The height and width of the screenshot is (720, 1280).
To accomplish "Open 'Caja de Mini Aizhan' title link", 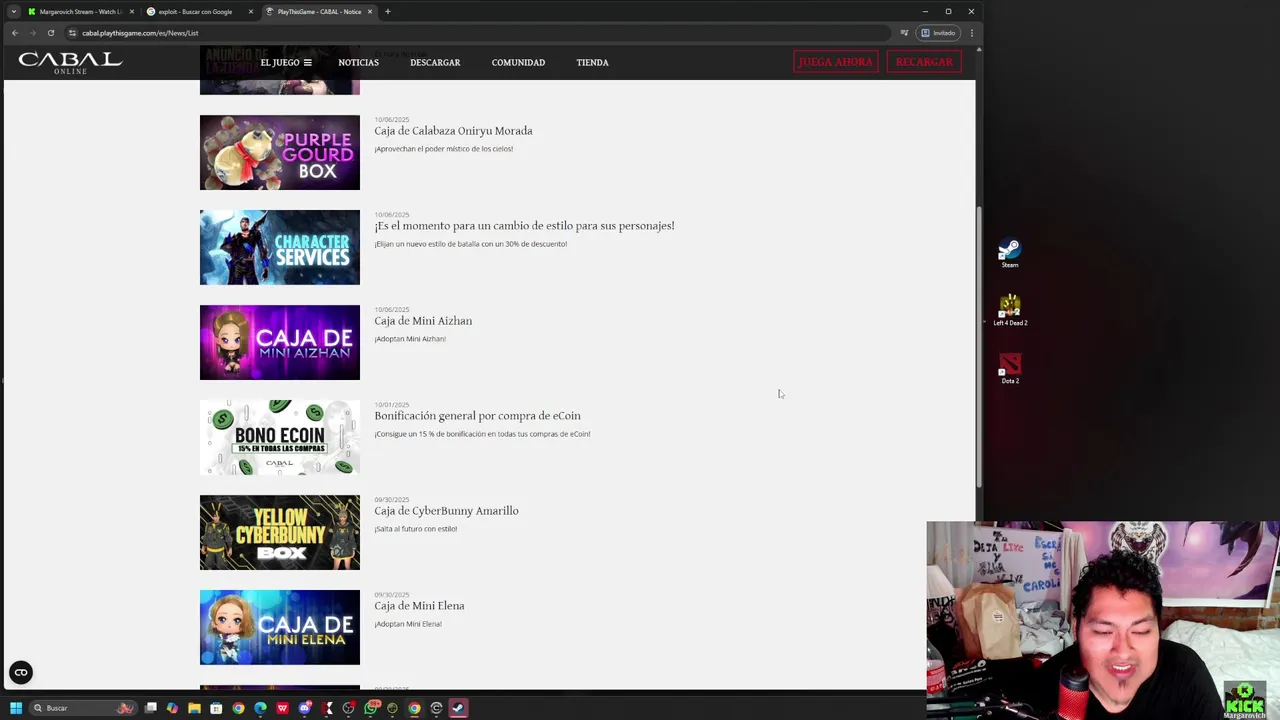I will (x=423, y=321).
